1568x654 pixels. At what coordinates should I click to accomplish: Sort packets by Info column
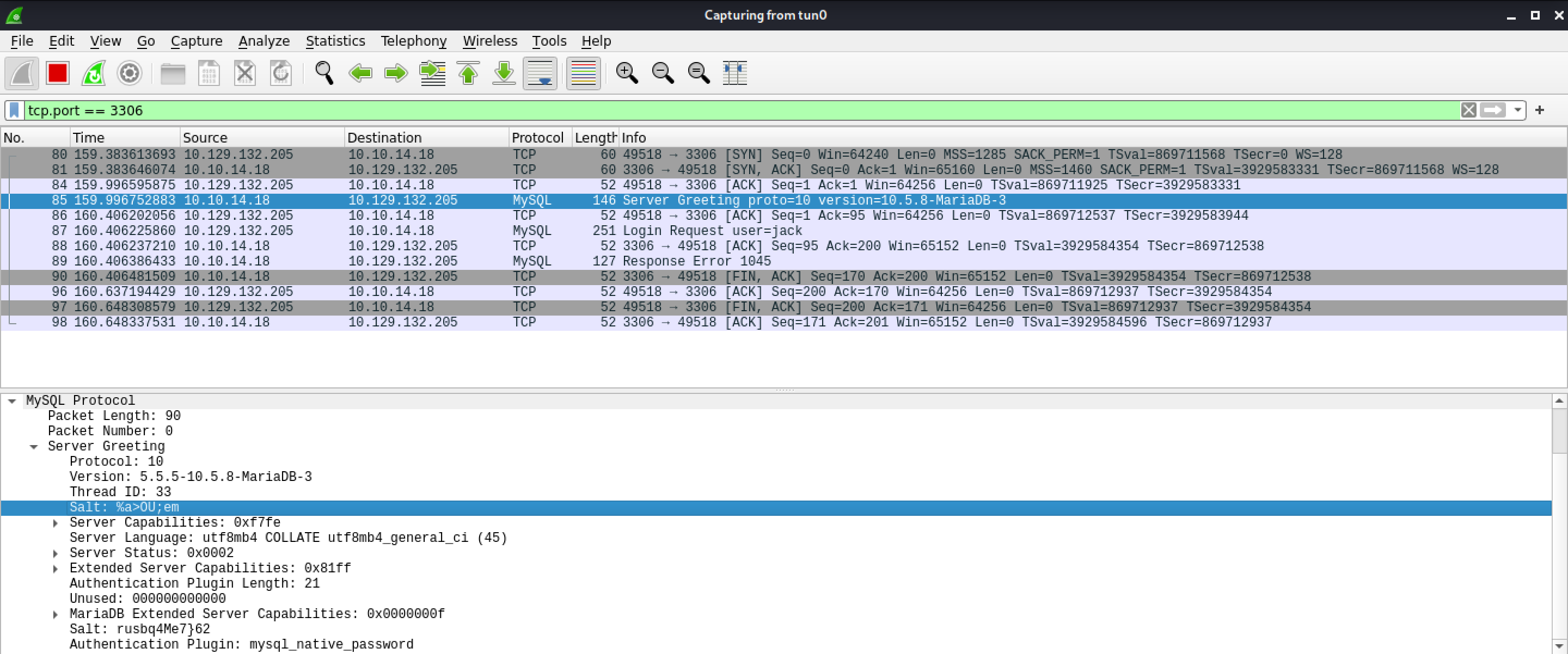(x=1093, y=138)
